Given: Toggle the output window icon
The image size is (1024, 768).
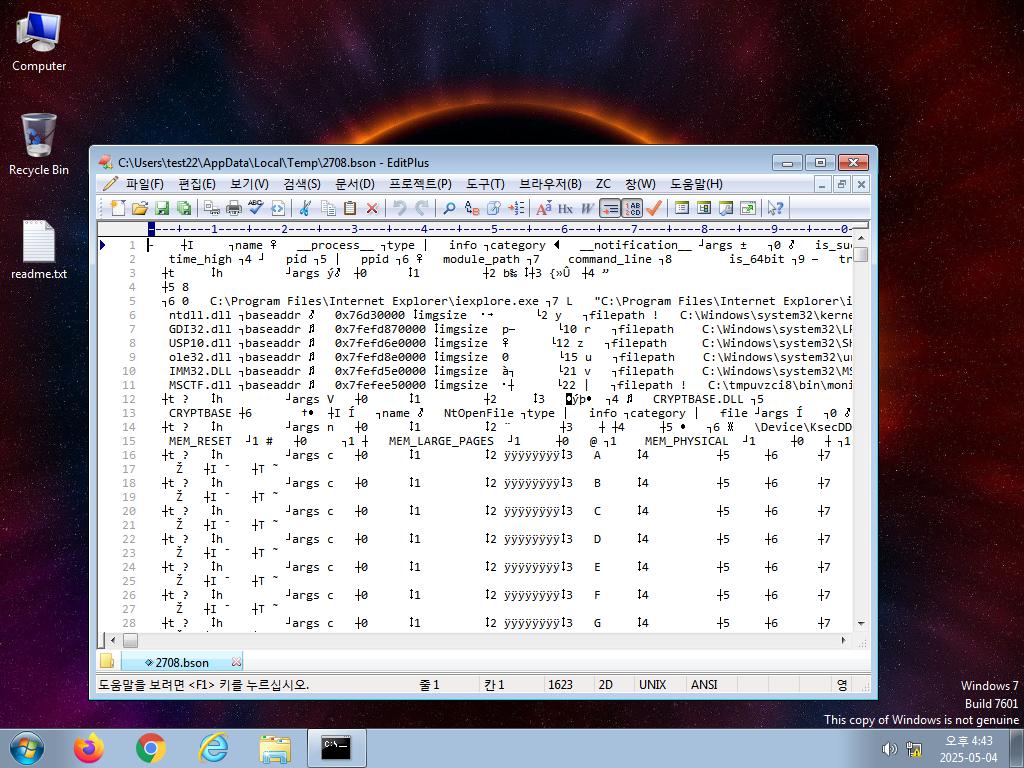Looking at the screenshot, I should click(726, 208).
